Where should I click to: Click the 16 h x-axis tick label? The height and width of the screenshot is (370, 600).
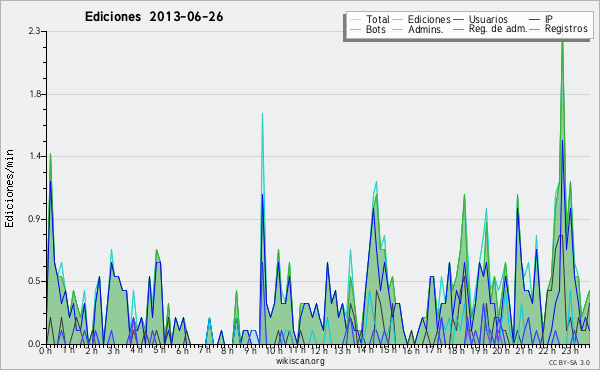(x=411, y=350)
